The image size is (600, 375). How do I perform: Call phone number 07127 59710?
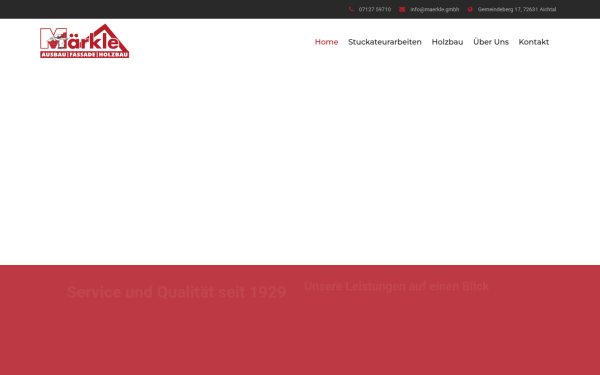tap(375, 9)
